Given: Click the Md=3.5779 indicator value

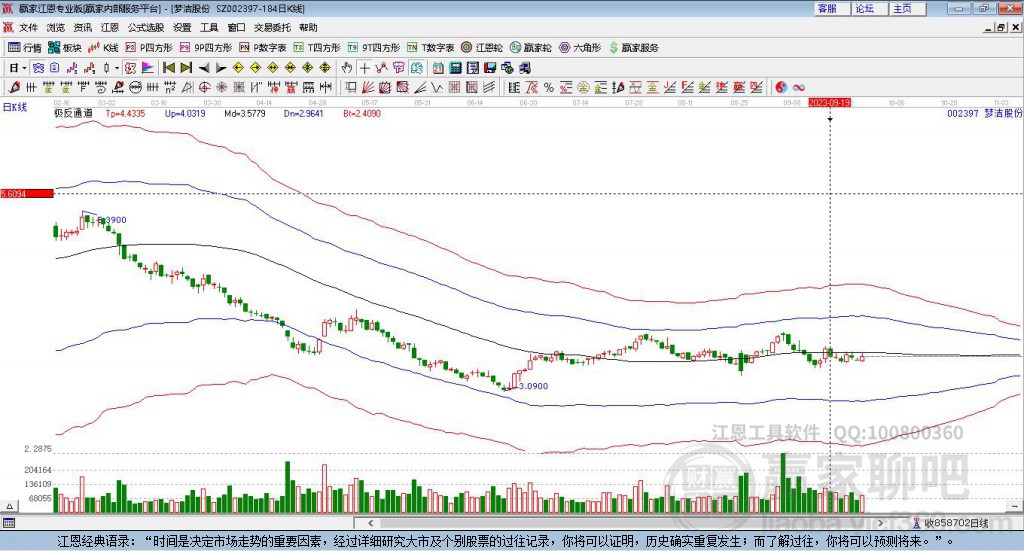Looking at the screenshot, I should click(245, 113).
